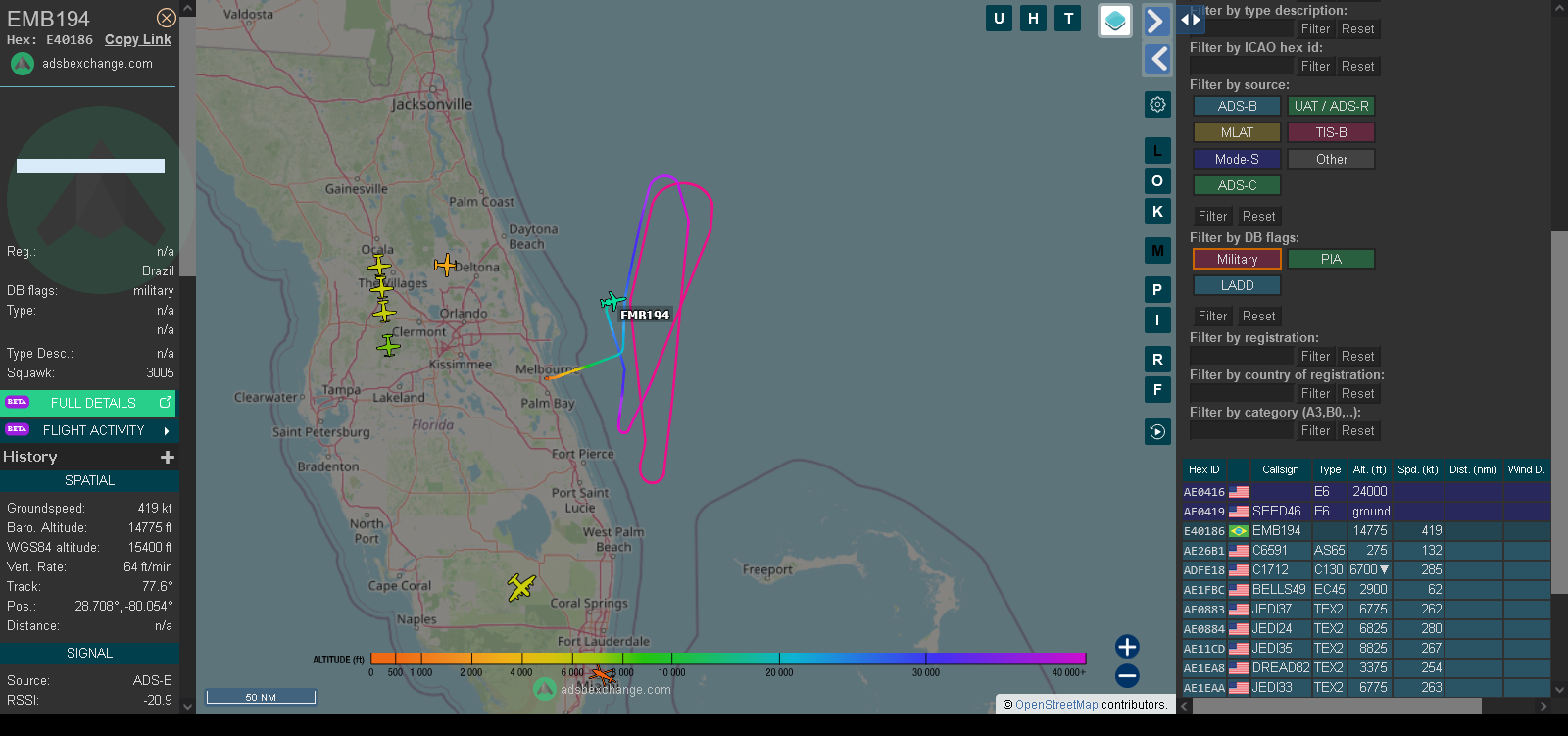Sort table by Alt. (ft) column

point(1369,469)
